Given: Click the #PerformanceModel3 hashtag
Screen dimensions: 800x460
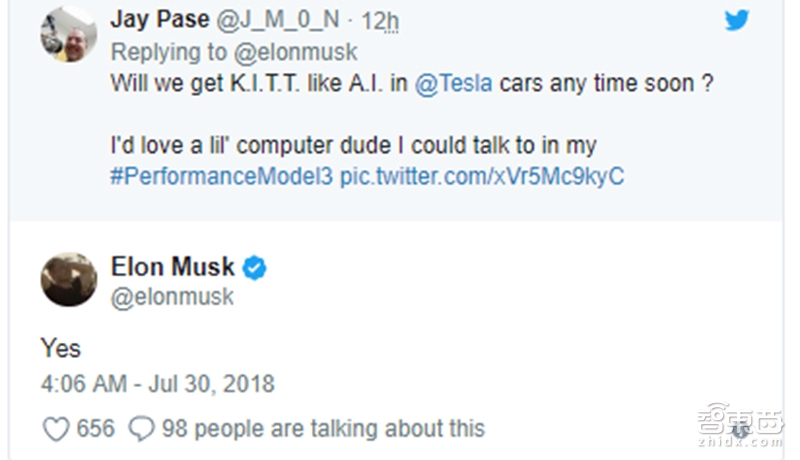Looking at the screenshot, I should click(221, 175).
